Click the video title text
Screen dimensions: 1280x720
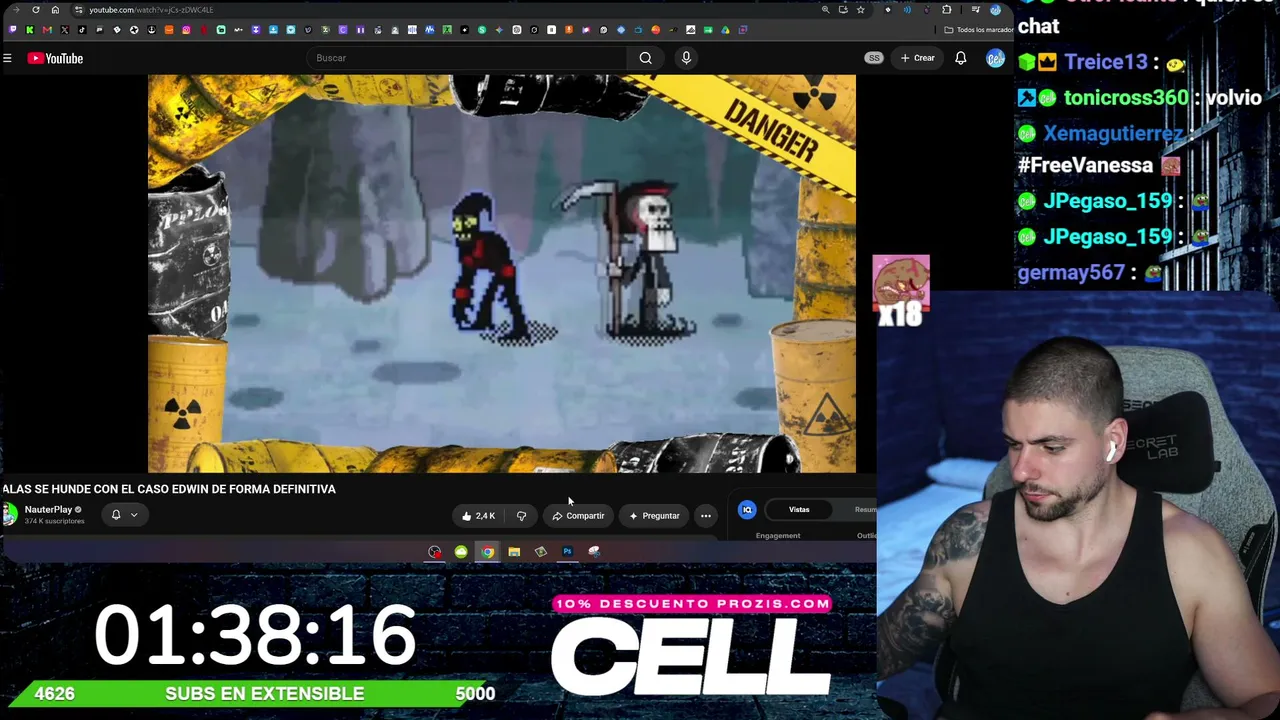coord(169,489)
